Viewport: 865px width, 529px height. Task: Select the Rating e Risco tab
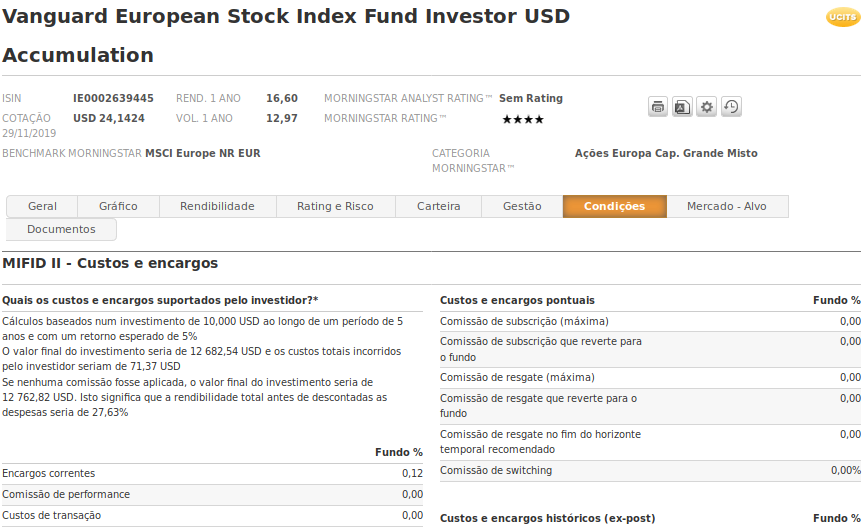tap(335, 206)
